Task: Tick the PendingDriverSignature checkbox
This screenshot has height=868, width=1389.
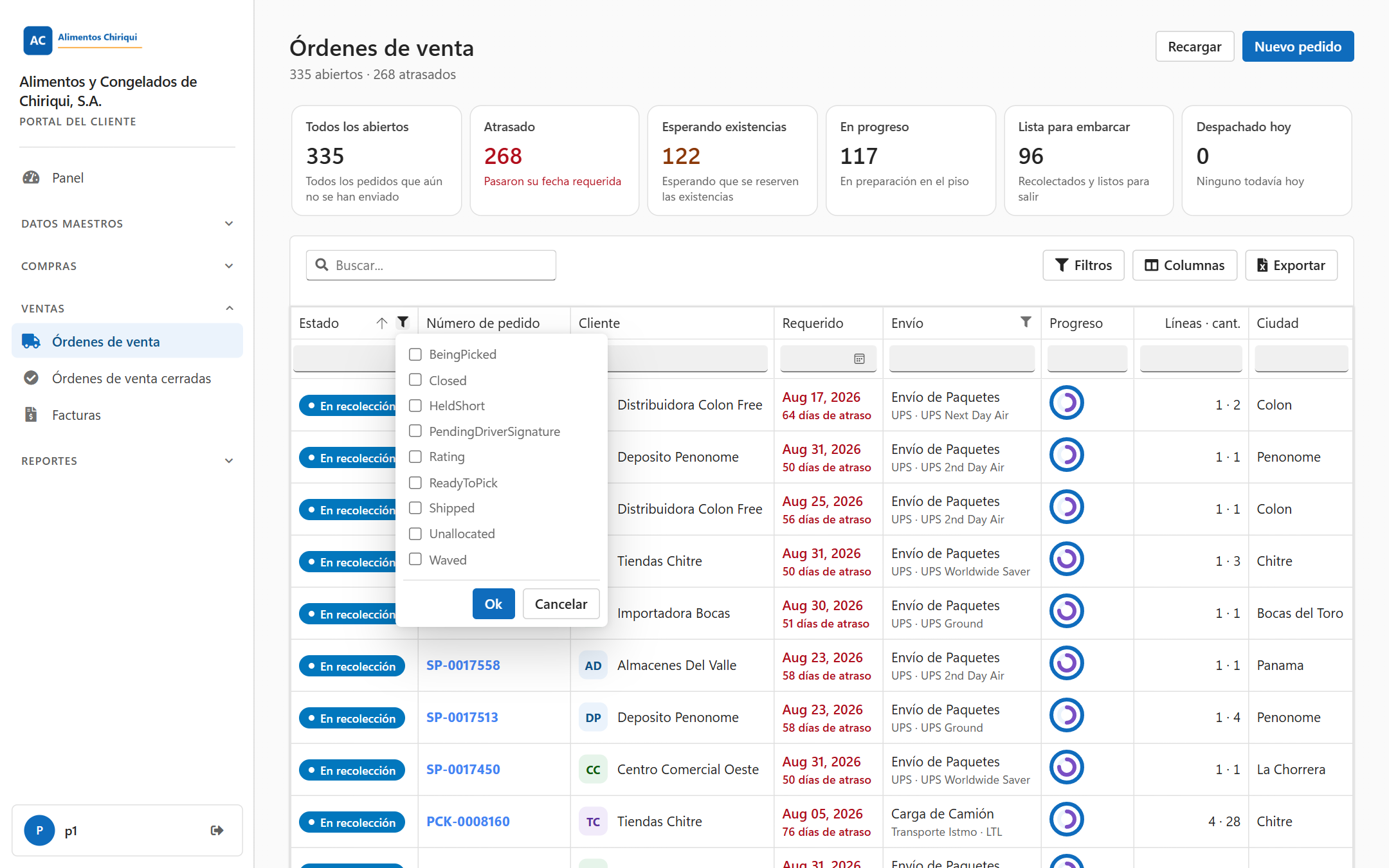Action: click(x=415, y=431)
